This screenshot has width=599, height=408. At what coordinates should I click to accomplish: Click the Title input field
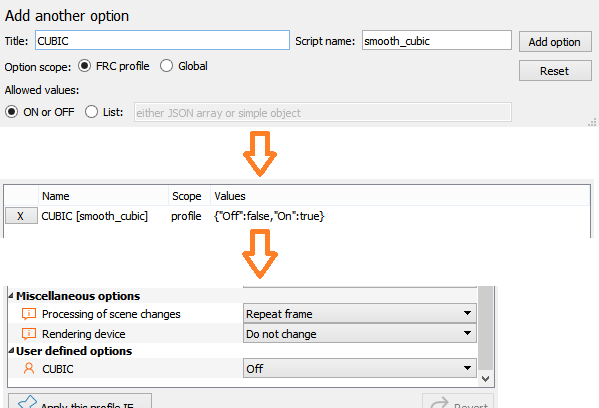tap(162, 40)
